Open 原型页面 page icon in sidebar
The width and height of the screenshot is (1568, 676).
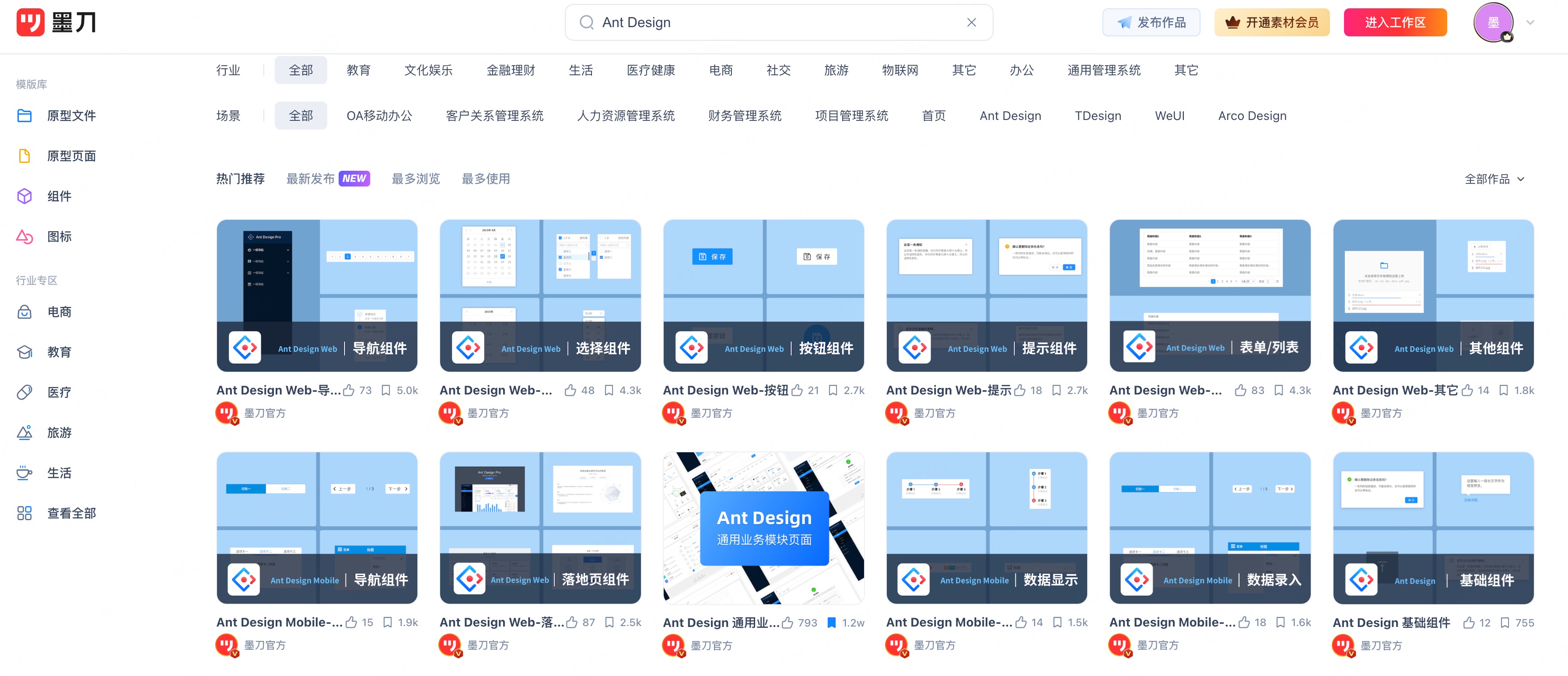point(24,156)
